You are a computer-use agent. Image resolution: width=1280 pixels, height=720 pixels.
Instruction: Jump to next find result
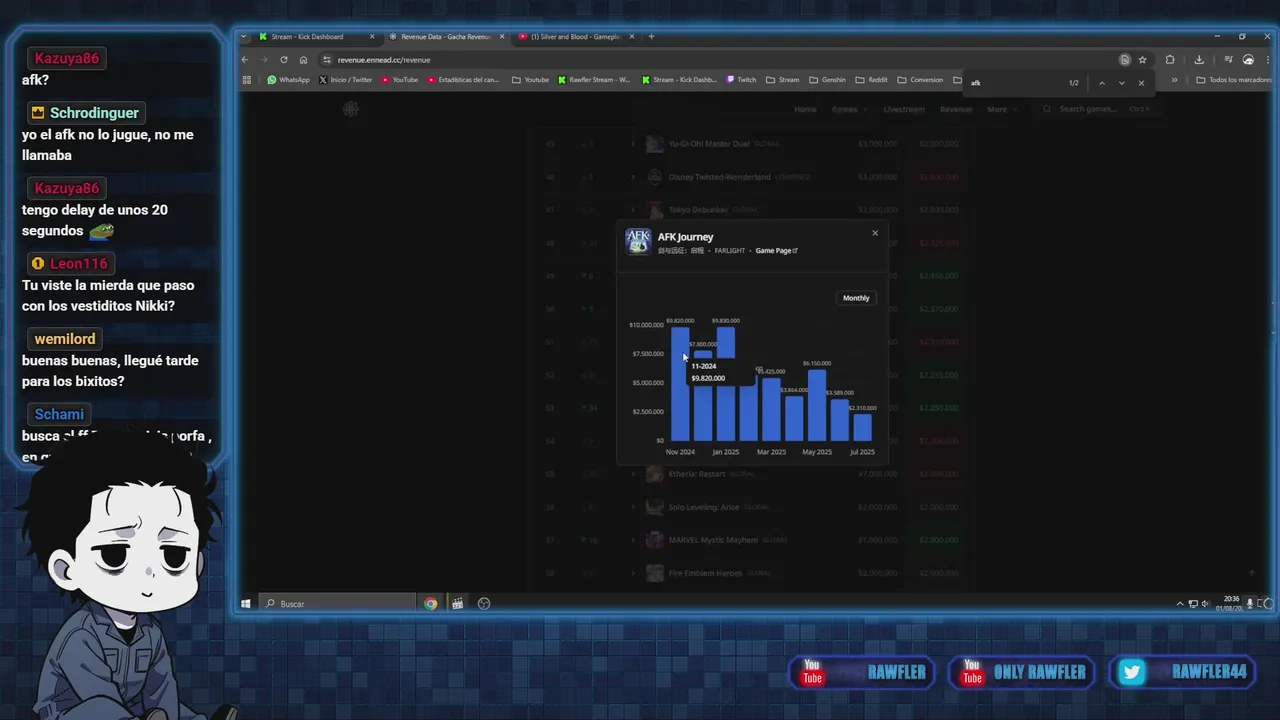pos(1121,83)
